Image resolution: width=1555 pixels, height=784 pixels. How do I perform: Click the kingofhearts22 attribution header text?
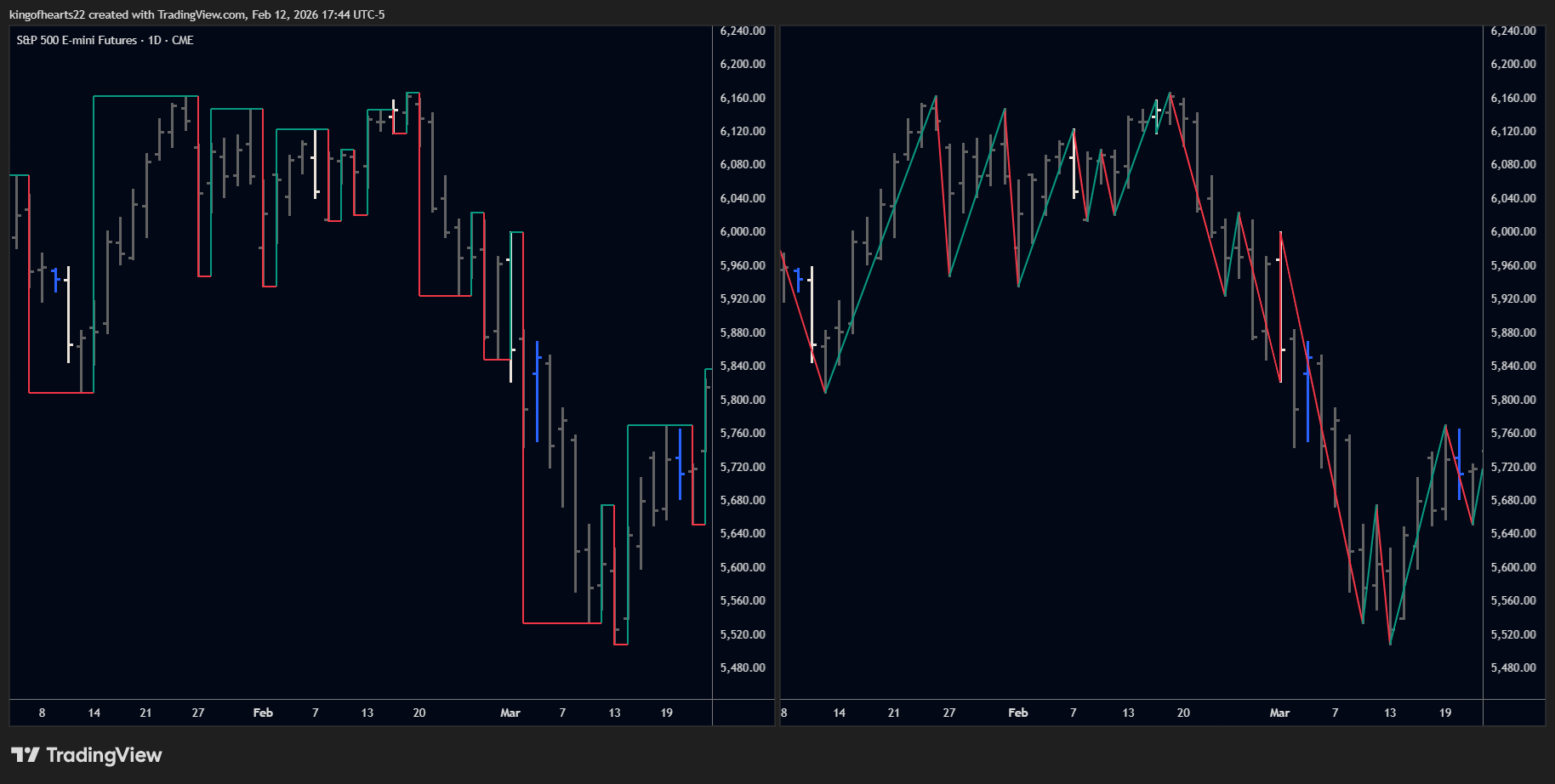(197, 14)
